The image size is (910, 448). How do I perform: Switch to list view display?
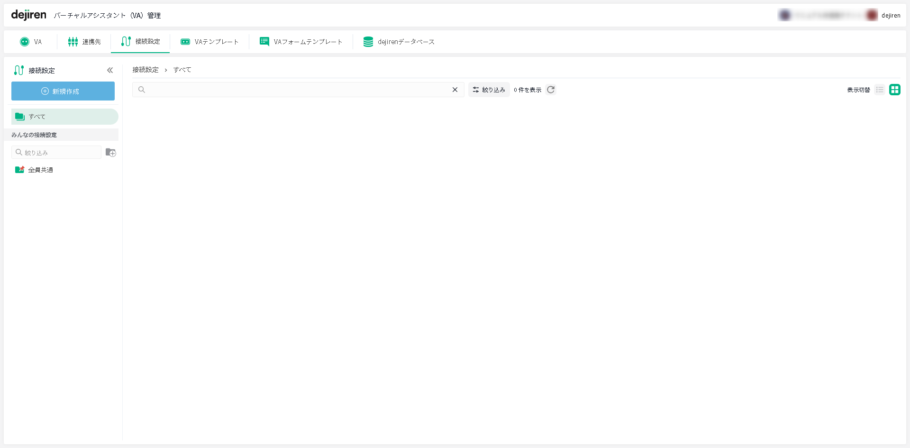[x=880, y=90]
